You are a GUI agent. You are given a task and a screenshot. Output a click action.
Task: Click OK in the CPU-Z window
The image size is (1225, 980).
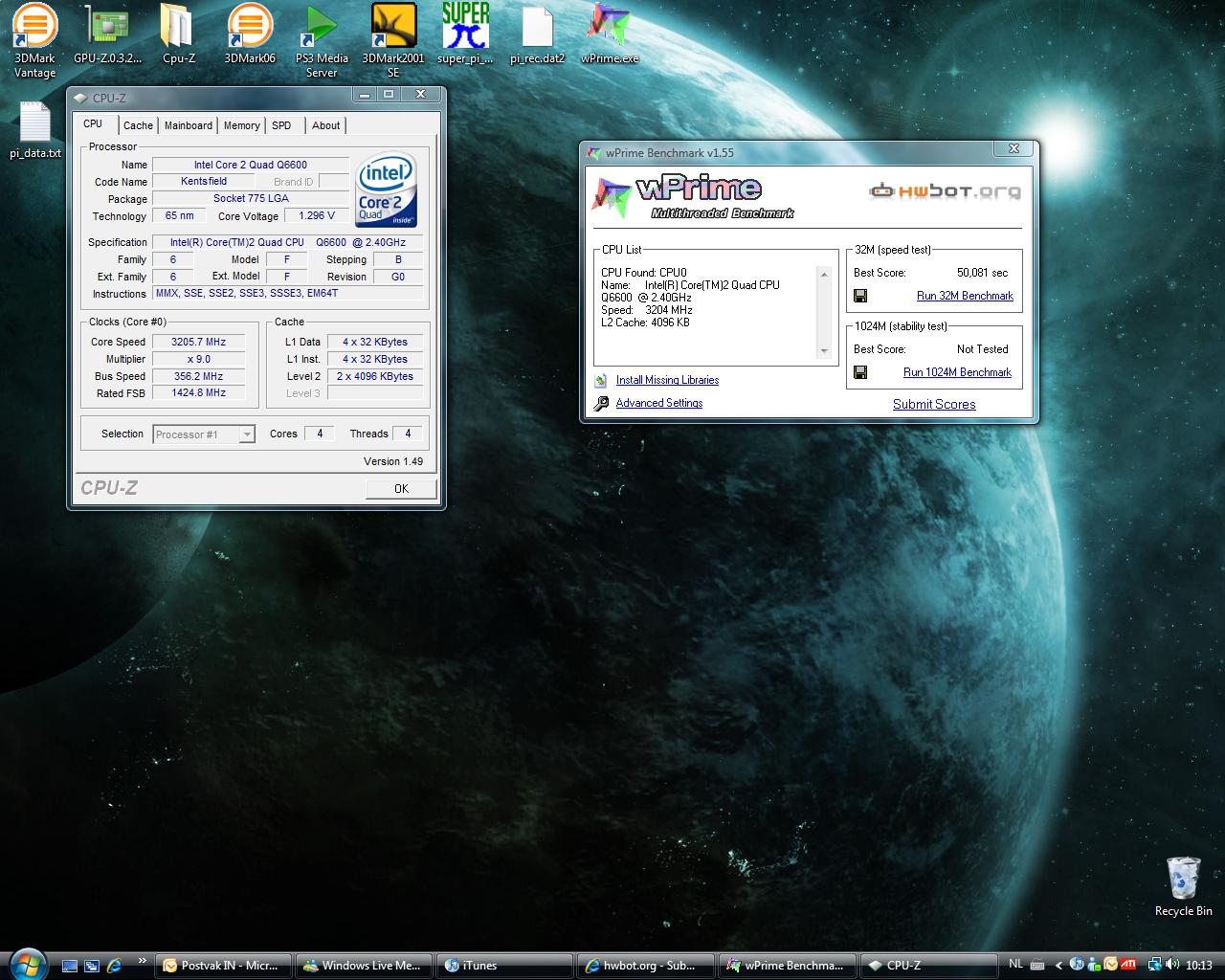[401, 488]
